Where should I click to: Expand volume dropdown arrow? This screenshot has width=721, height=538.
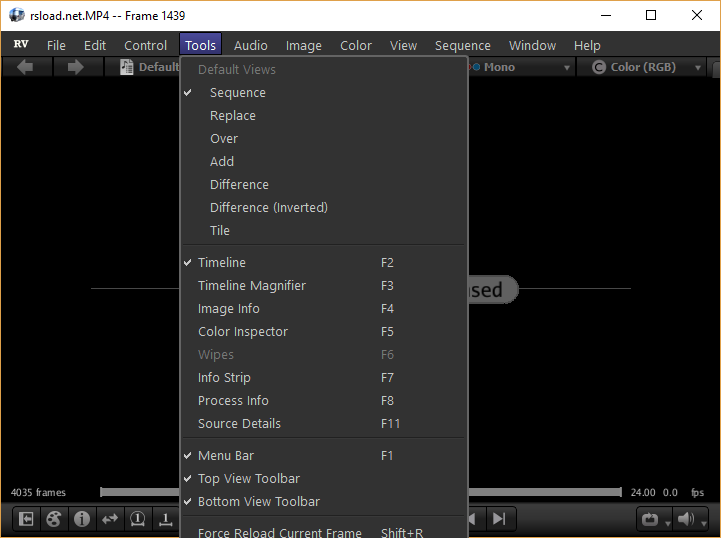click(704, 523)
